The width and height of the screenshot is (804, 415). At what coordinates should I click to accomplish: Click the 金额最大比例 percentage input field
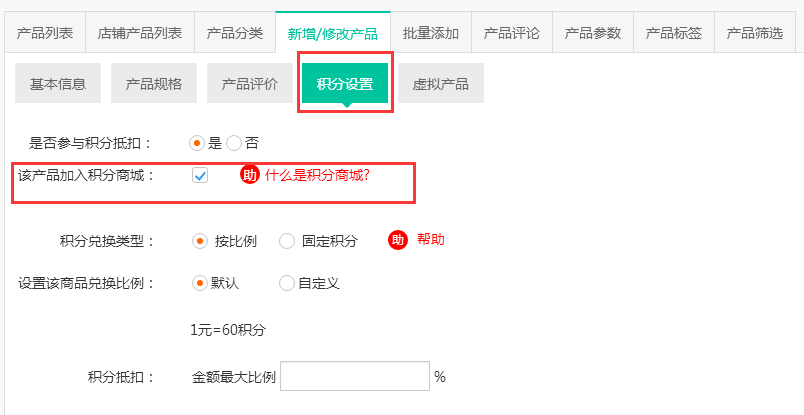click(355, 377)
